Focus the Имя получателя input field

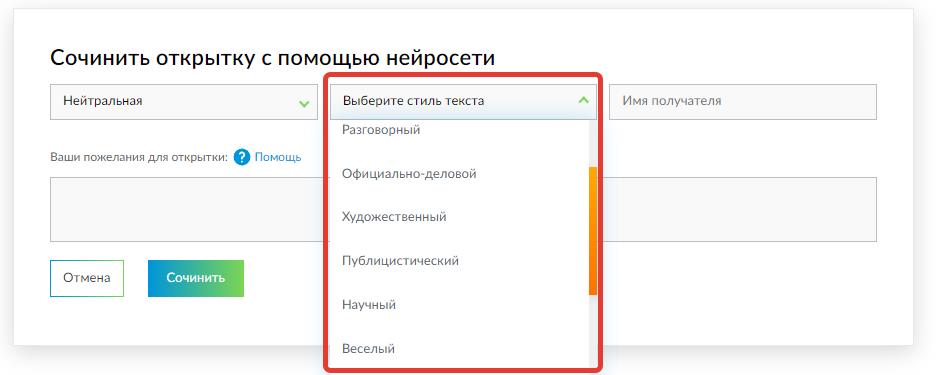[742, 102]
